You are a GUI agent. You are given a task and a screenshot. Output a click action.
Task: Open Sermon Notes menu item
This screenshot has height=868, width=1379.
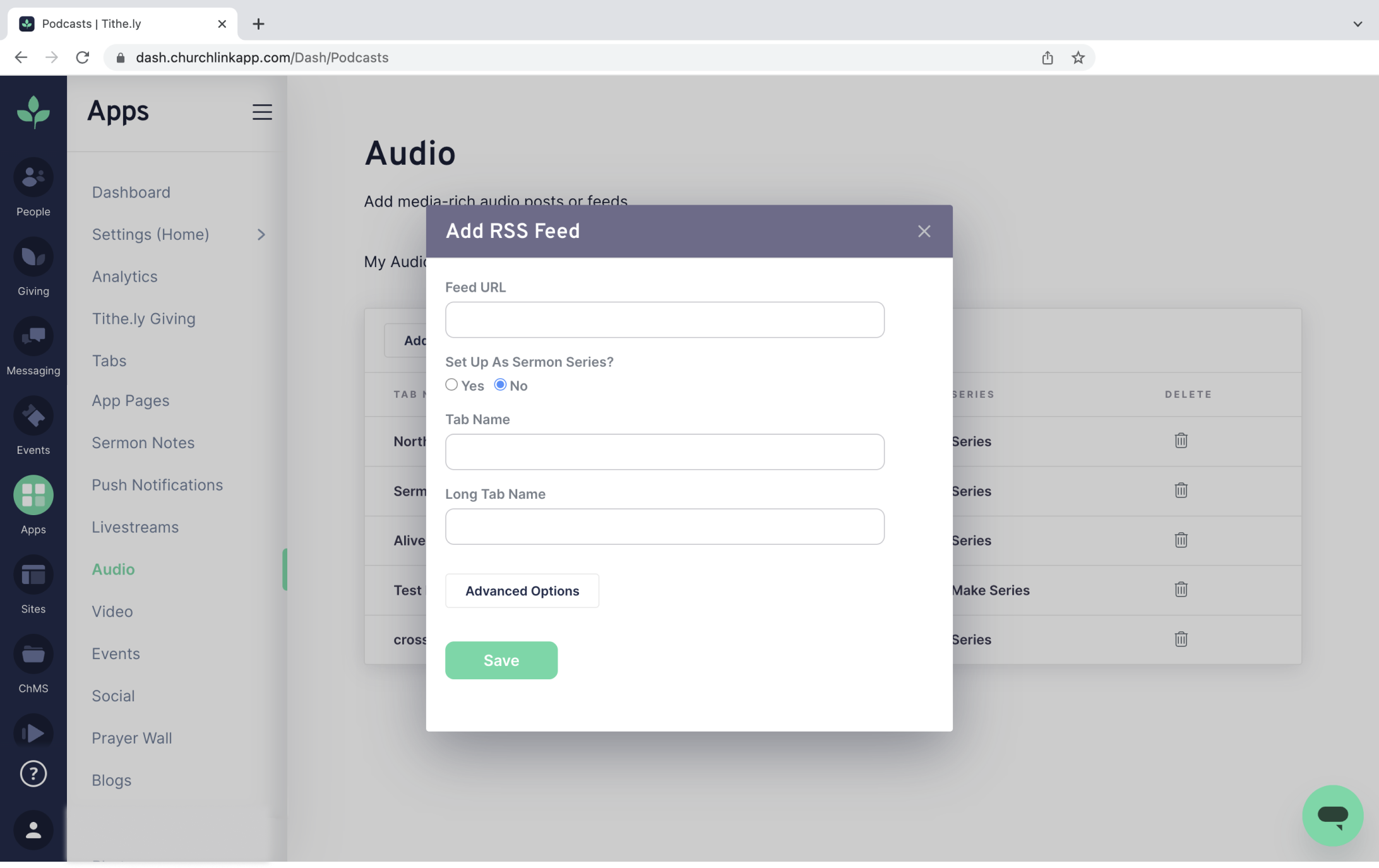143,443
